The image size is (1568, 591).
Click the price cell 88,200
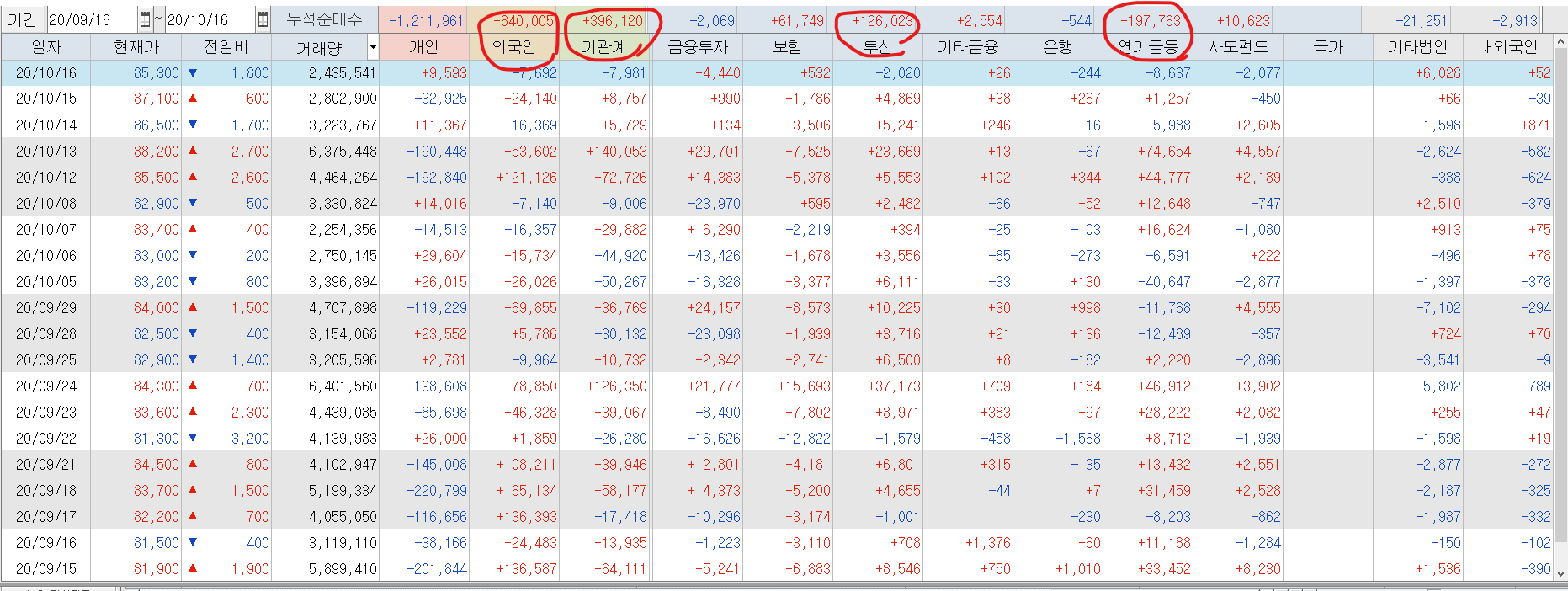coord(157,152)
